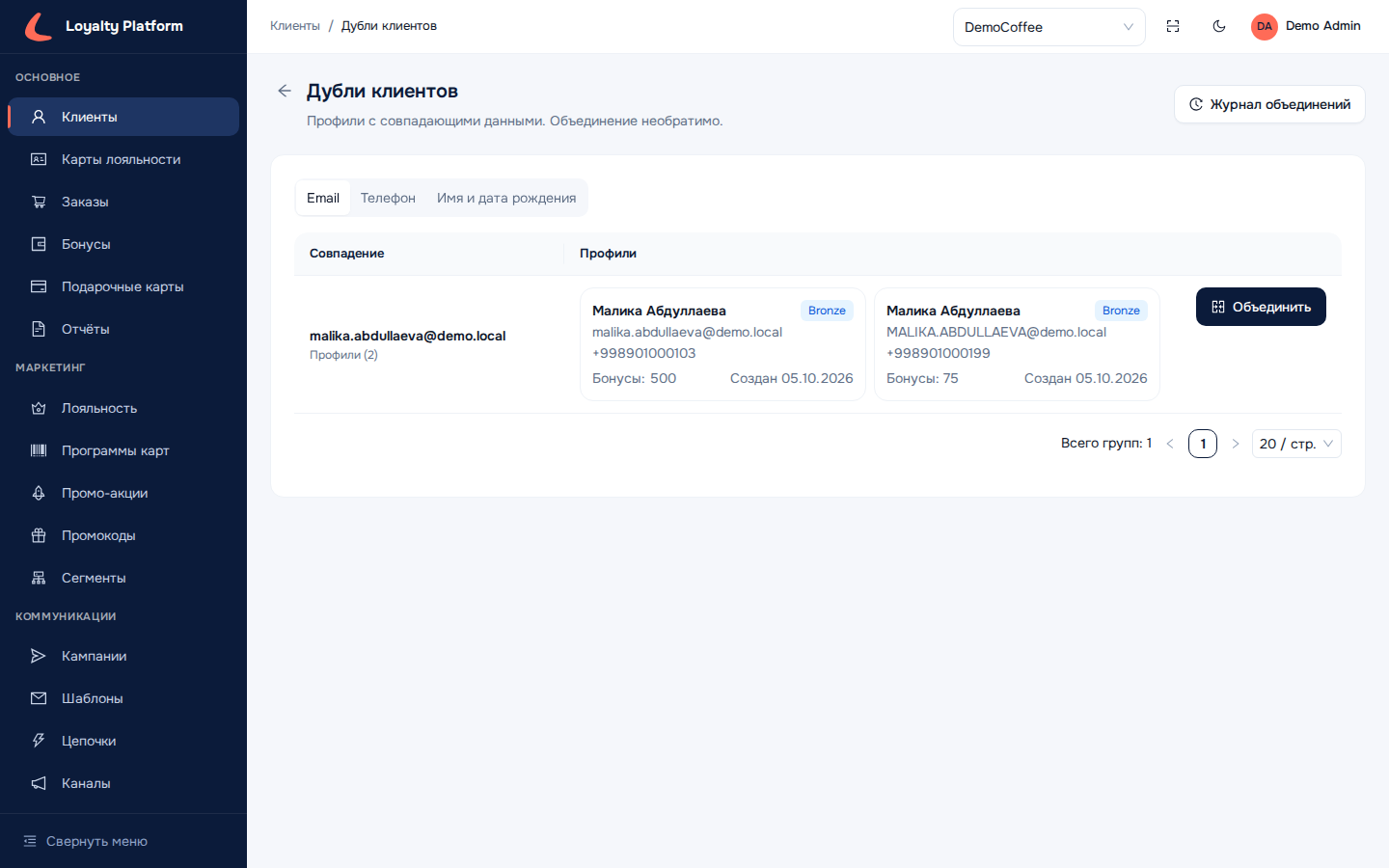Click the Профили (2) count text
Viewport: 1389px width, 868px height.
coord(343,355)
